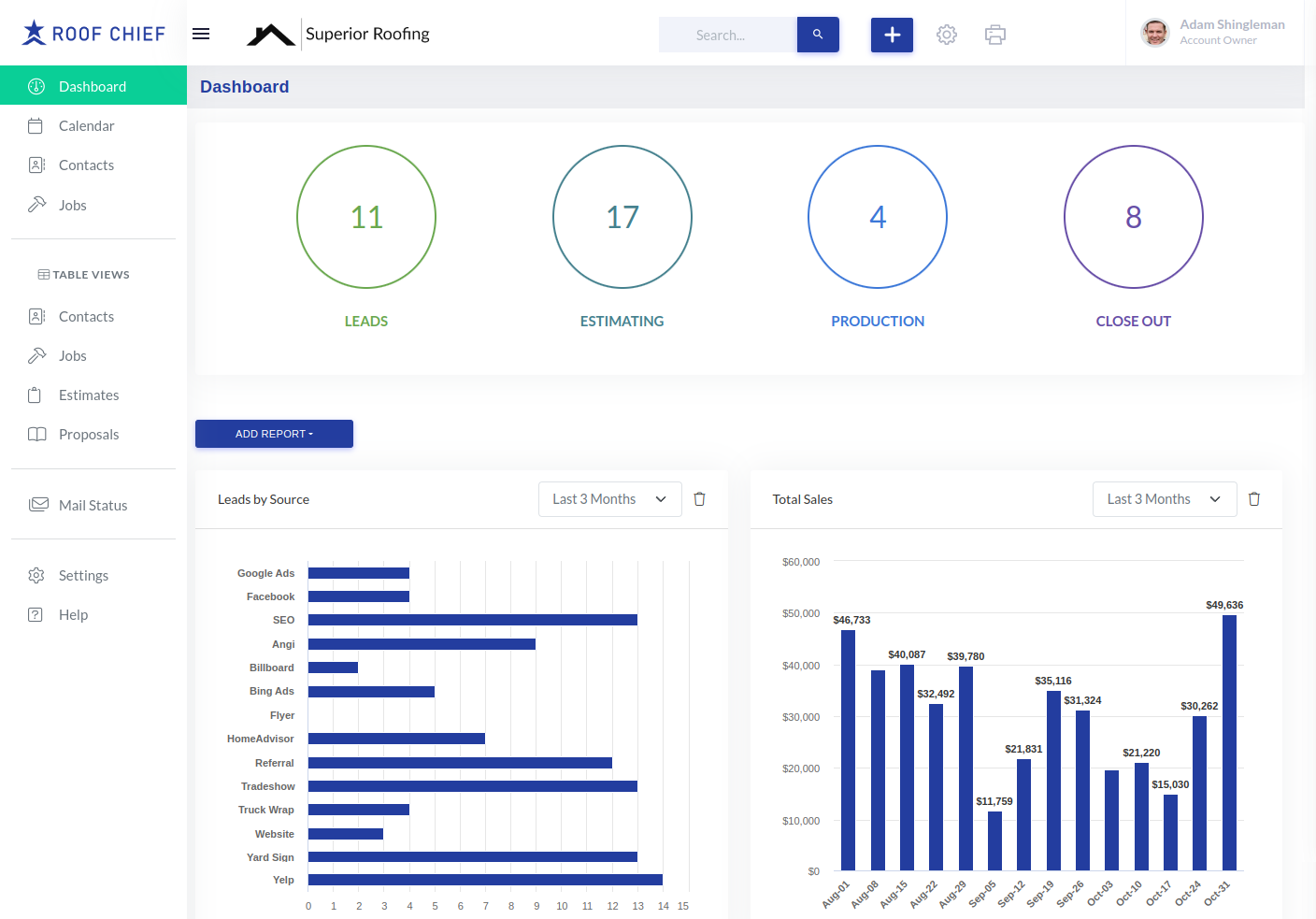Image resolution: width=1316 pixels, height=919 pixels.
Task: Click the HomeAdvisor label in chart
Action: (261, 739)
